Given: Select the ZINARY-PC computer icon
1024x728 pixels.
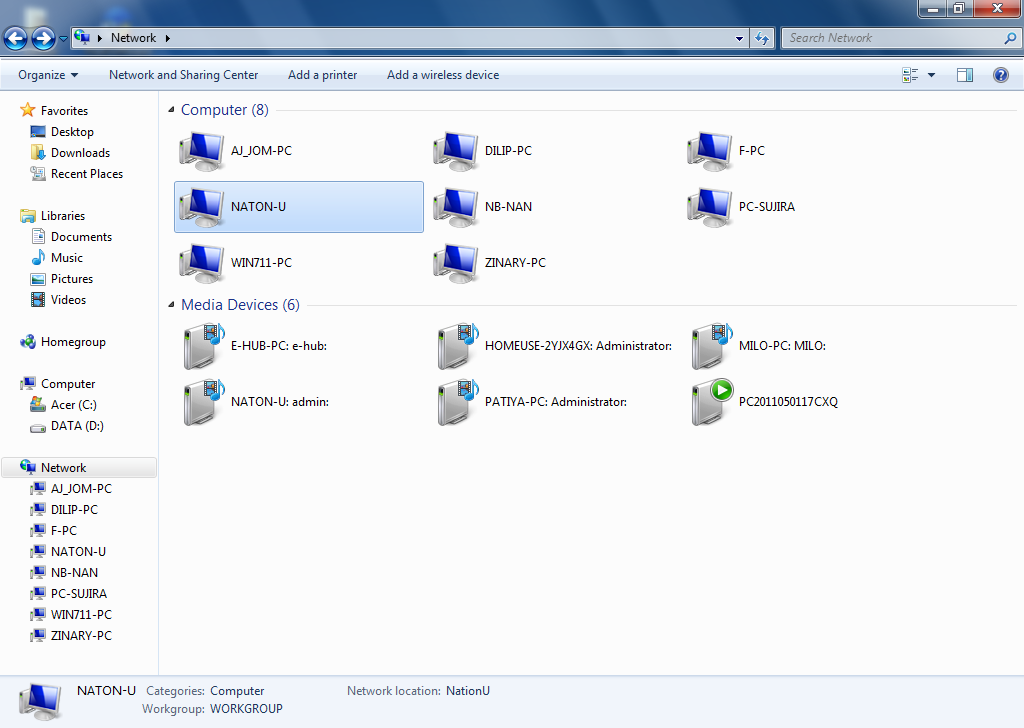Looking at the screenshot, I should 455,263.
